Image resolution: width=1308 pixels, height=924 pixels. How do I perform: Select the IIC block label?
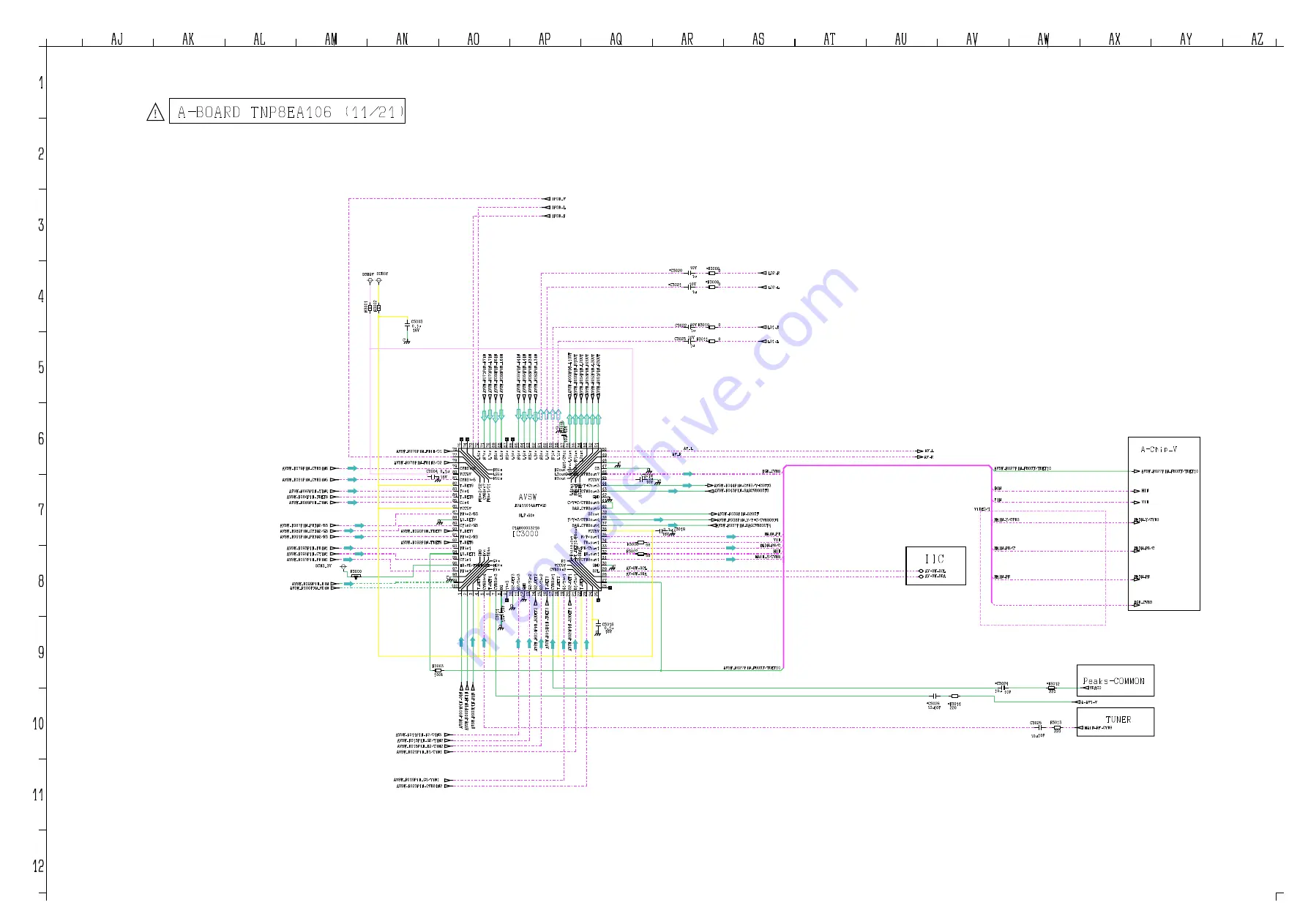[x=935, y=559]
